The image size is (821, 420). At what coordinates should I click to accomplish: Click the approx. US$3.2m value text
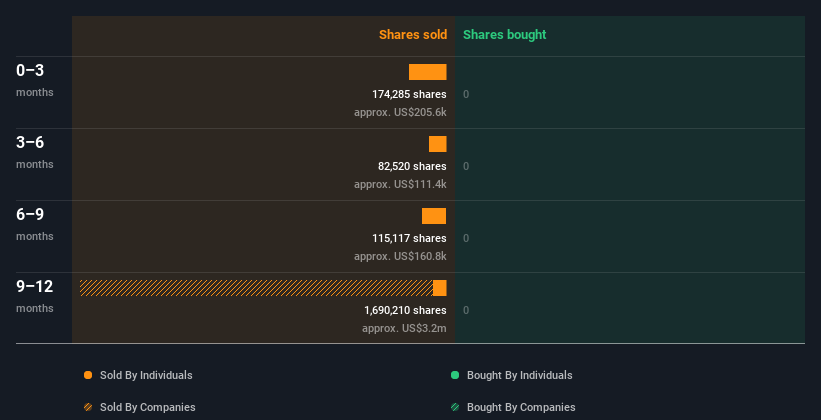(x=404, y=328)
